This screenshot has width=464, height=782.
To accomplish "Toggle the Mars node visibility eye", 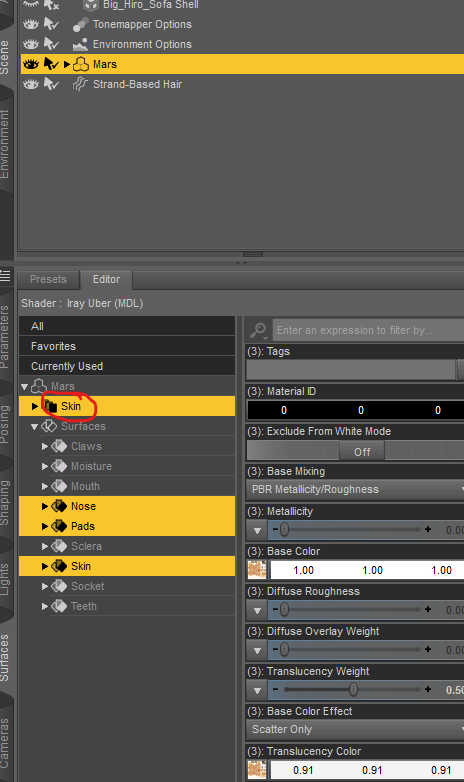I will [31, 64].
